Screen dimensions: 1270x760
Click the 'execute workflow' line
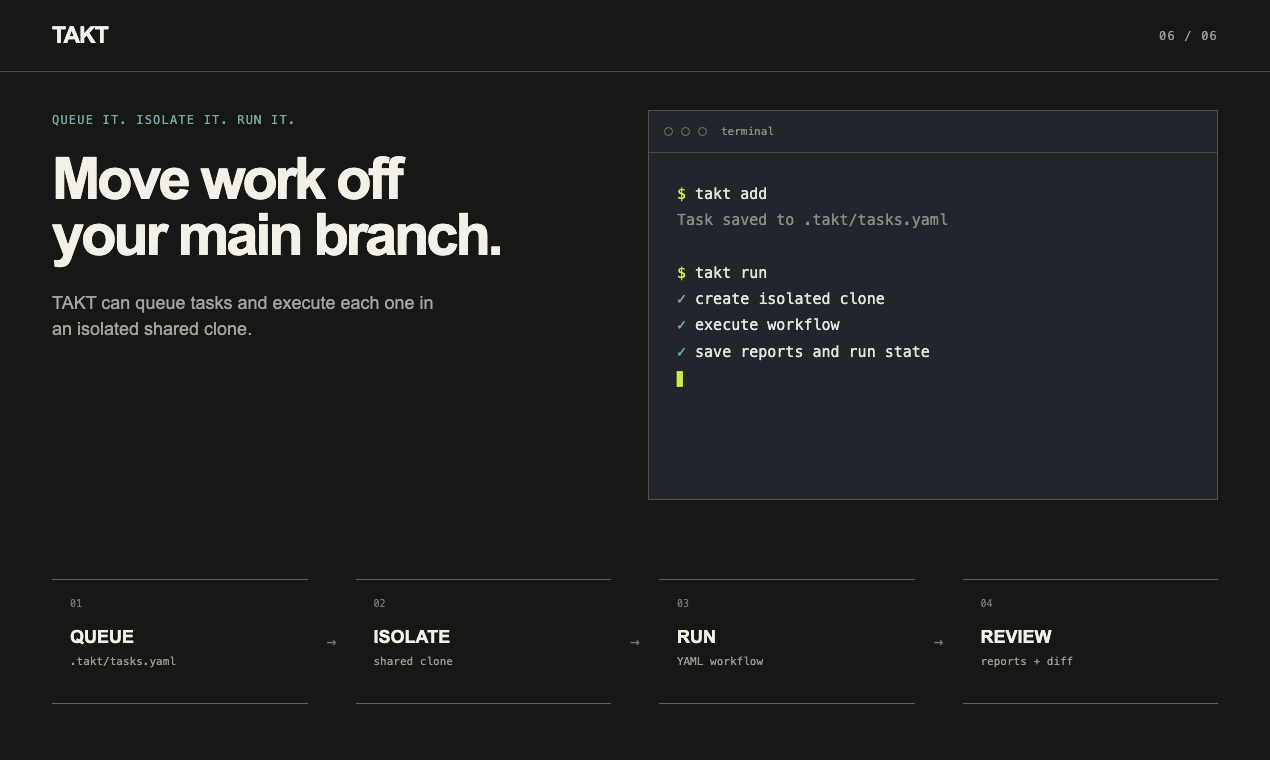[x=767, y=325]
